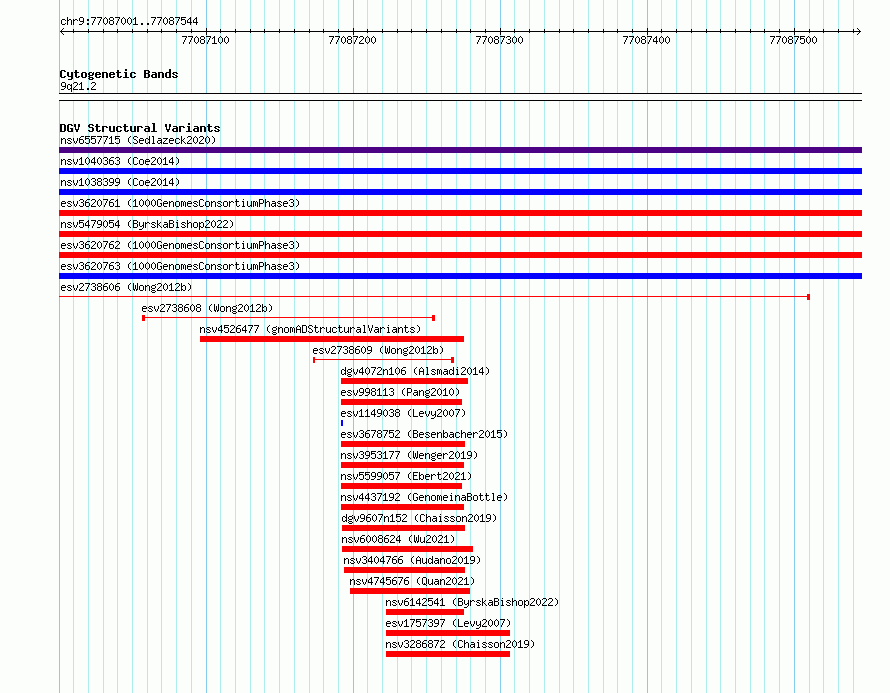Click the red bar under nsv5479054
This screenshot has height=693, width=890.
click(x=460, y=234)
